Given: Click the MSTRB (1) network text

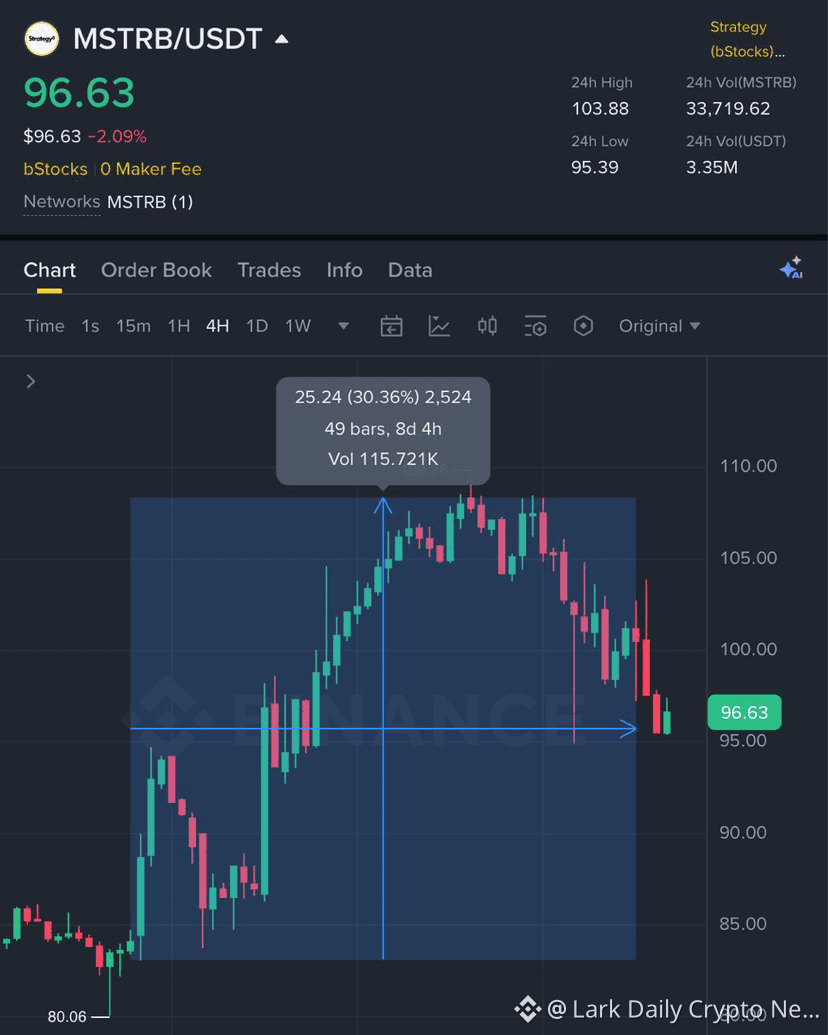Looking at the screenshot, I should pyautogui.click(x=150, y=201).
